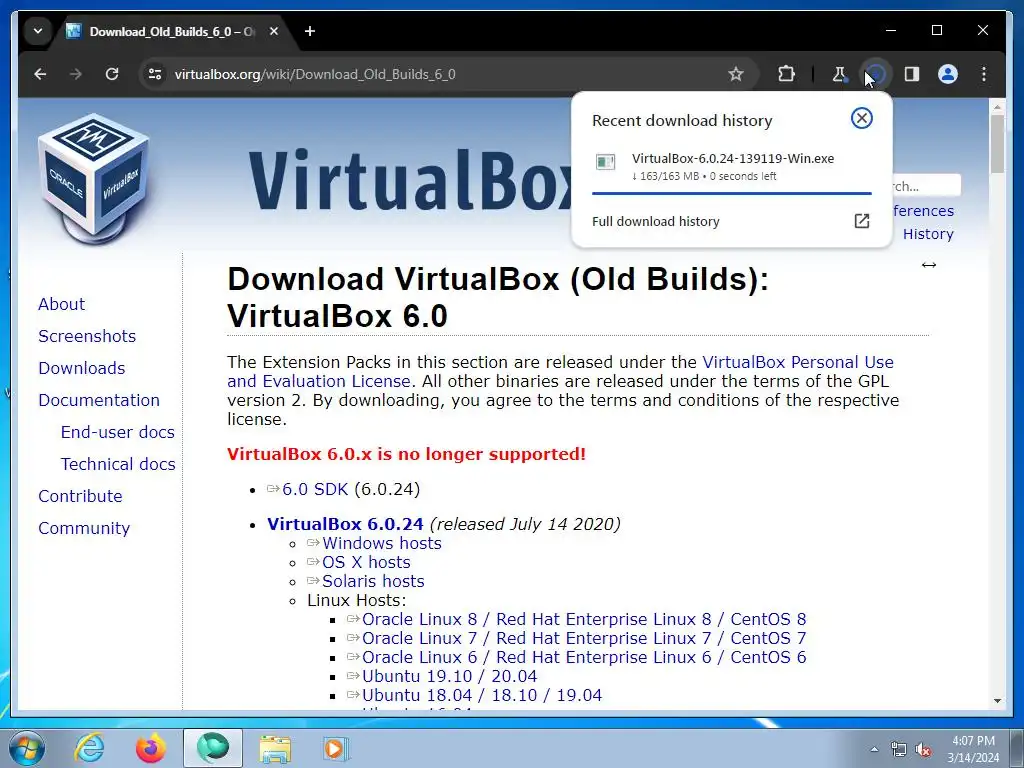The image size is (1024, 768).
Task: Download the OS X hosts build
Action: [x=366, y=562]
